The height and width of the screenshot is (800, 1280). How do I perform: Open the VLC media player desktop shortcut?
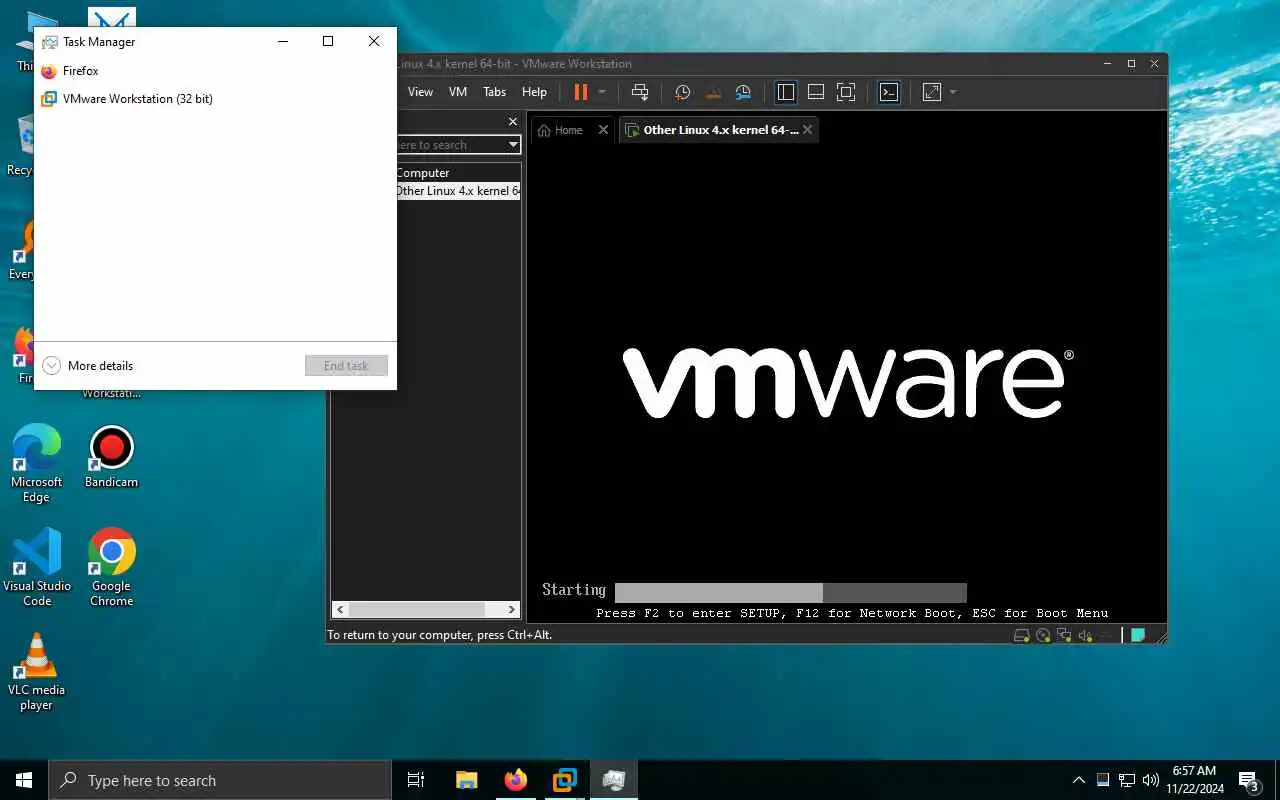point(36,672)
